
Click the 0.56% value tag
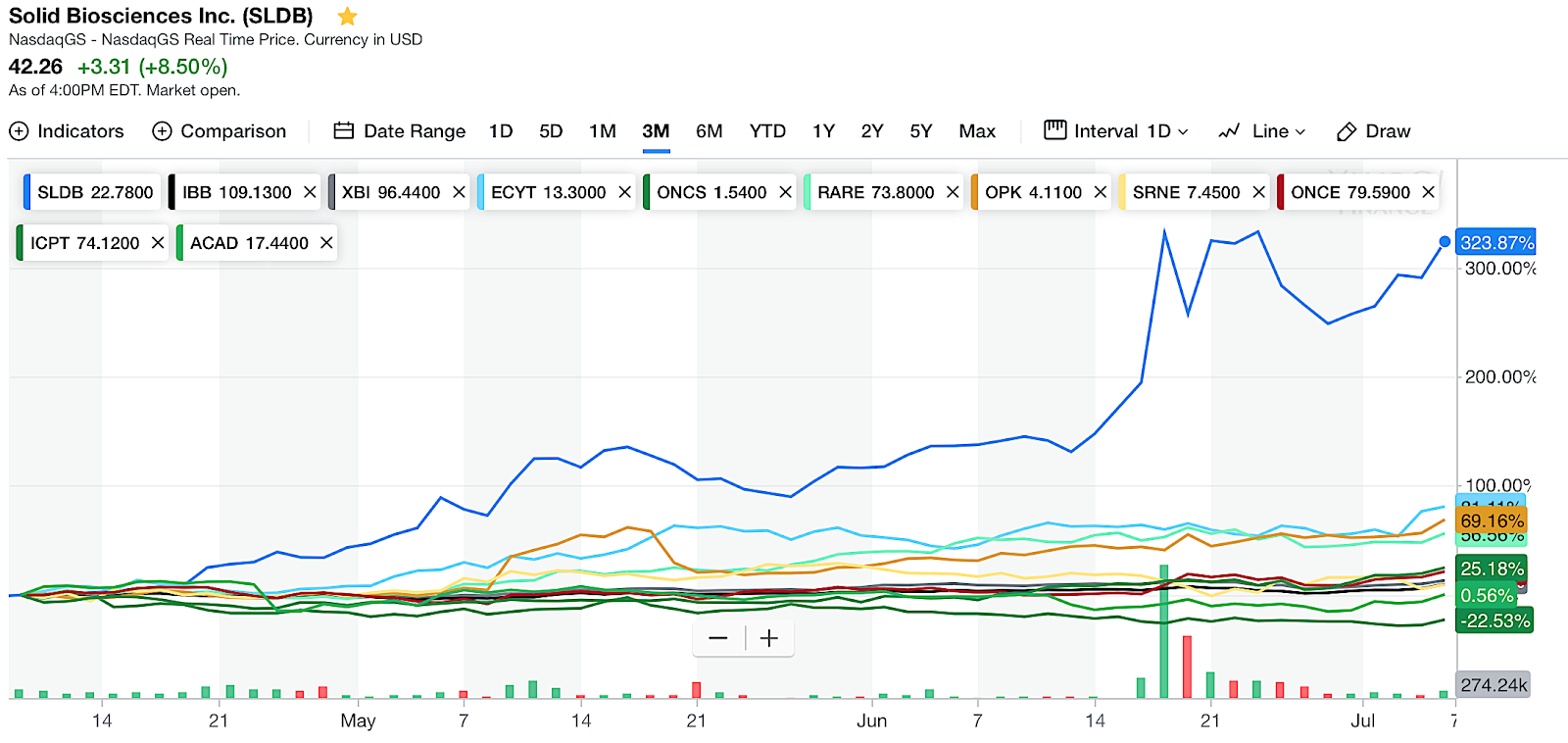coord(1486,596)
